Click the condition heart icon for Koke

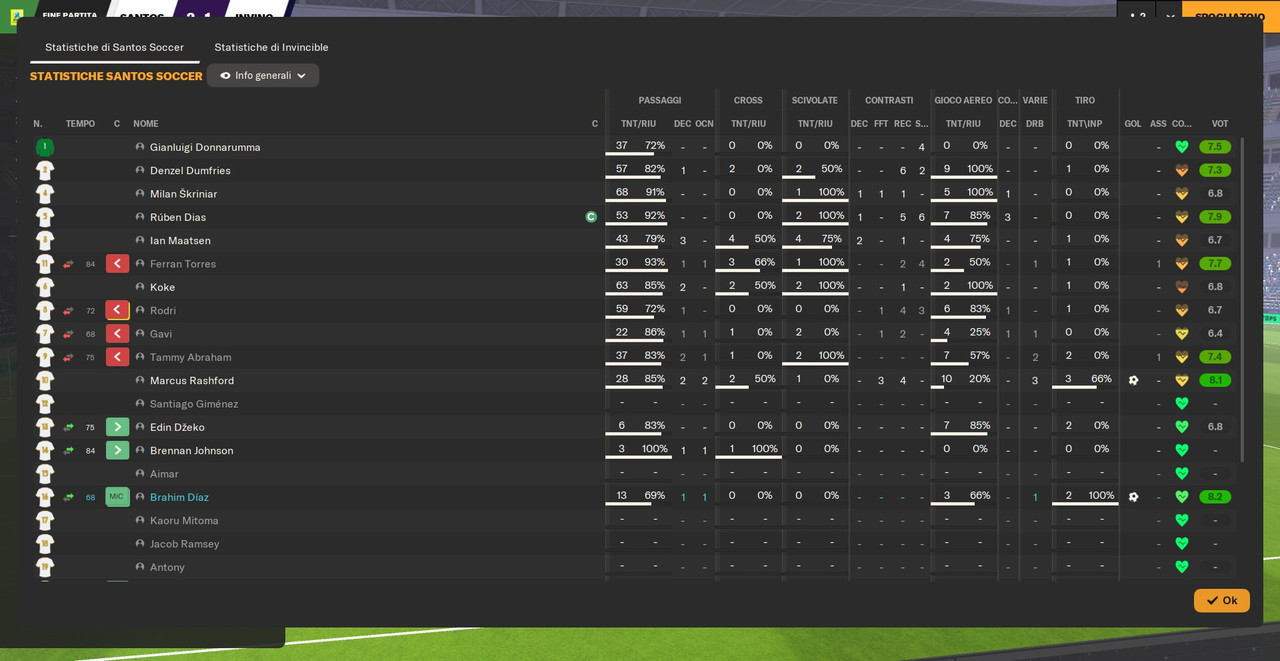point(1182,287)
